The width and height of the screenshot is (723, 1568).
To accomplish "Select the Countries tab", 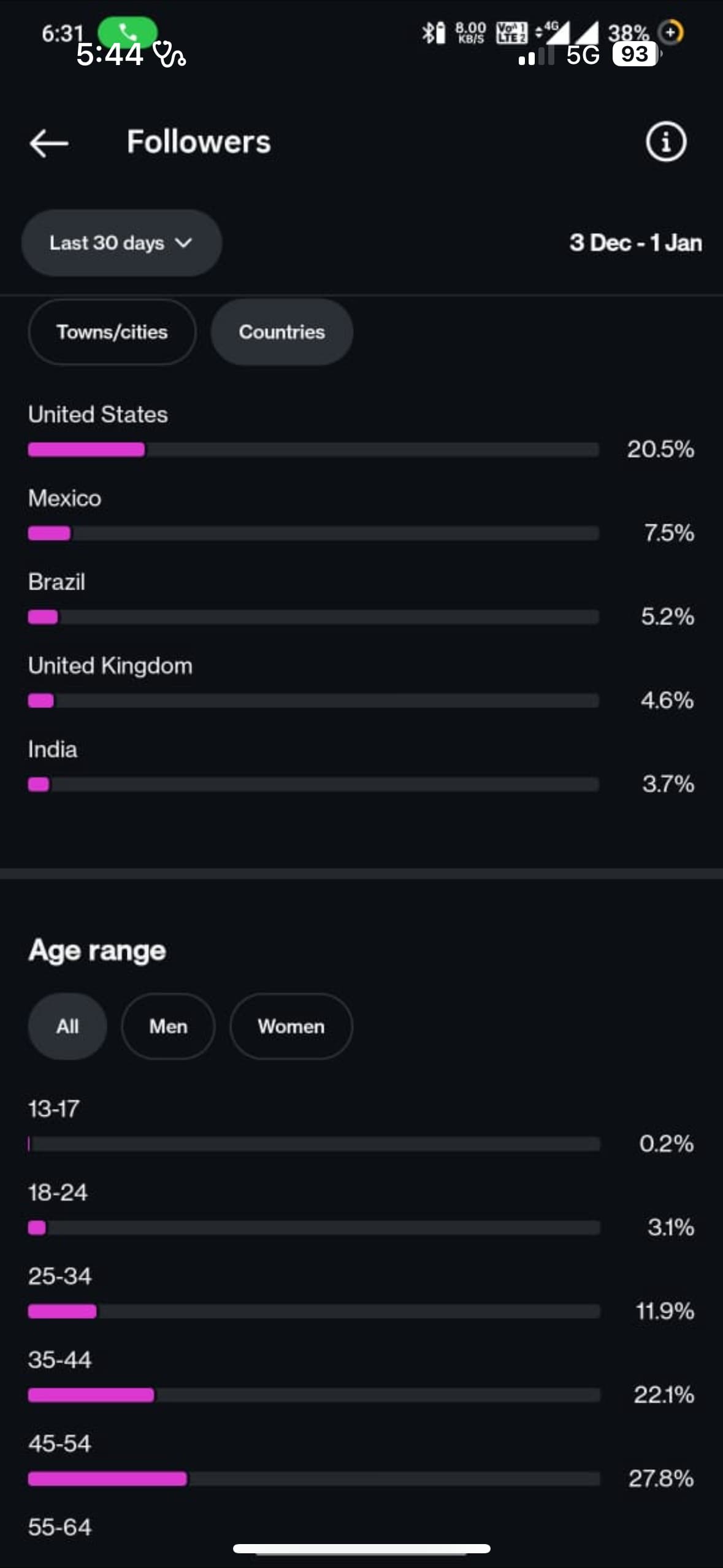I will (281, 332).
